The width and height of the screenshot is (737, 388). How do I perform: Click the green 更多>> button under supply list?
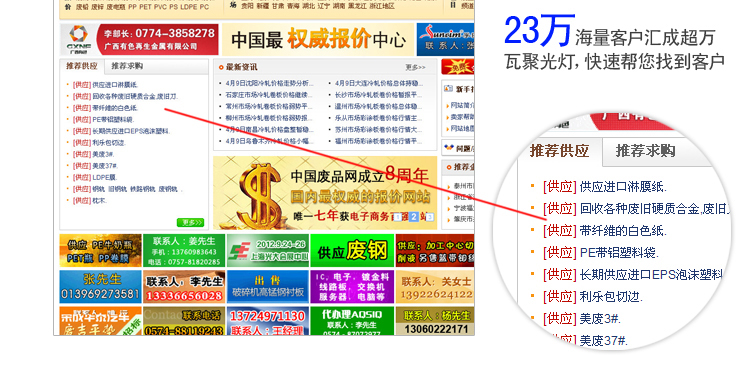(190, 222)
